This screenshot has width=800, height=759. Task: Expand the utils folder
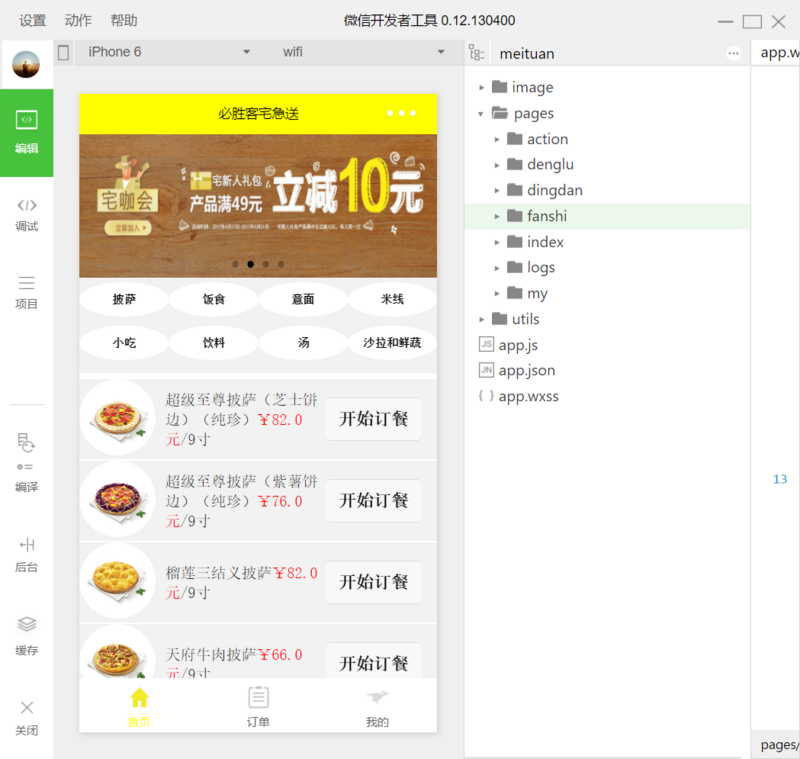(482, 319)
